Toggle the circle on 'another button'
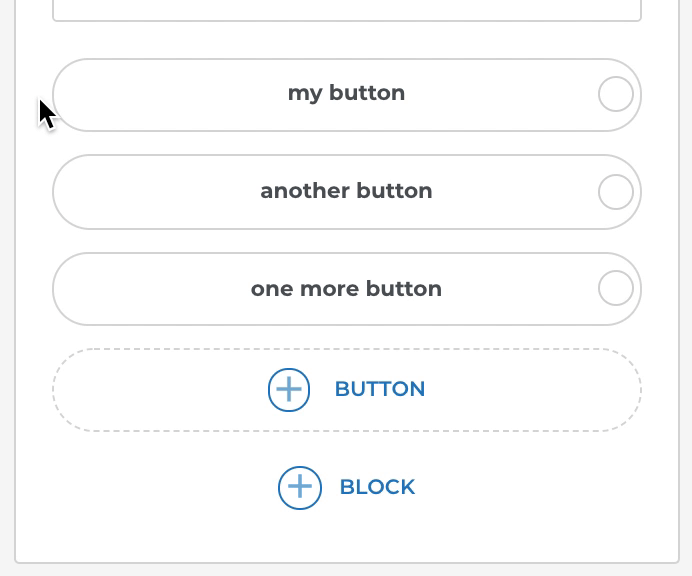Viewport: 692px width, 576px height. click(x=615, y=191)
